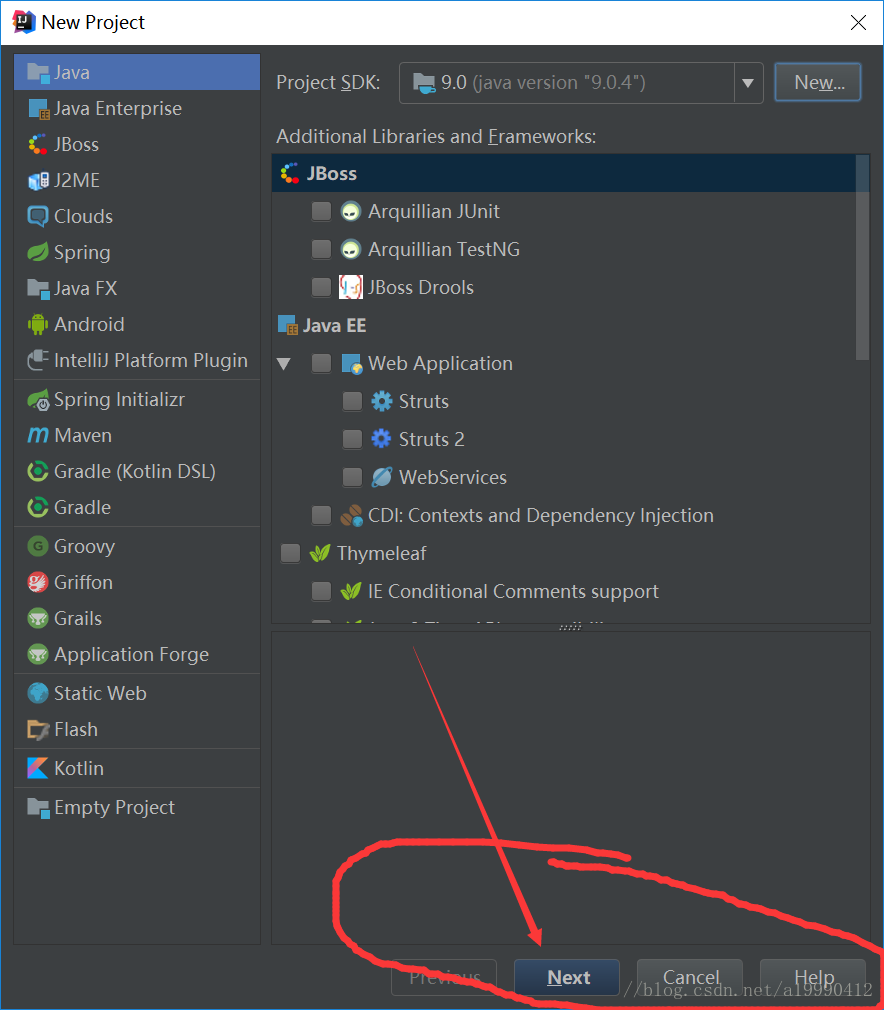Select the Gradle (Kotlin DSL) icon

click(x=38, y=472)
